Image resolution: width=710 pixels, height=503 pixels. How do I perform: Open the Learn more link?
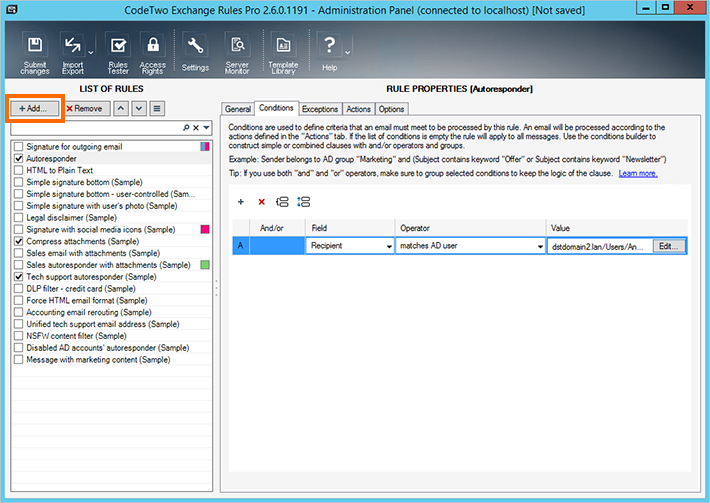click(638, 173)
